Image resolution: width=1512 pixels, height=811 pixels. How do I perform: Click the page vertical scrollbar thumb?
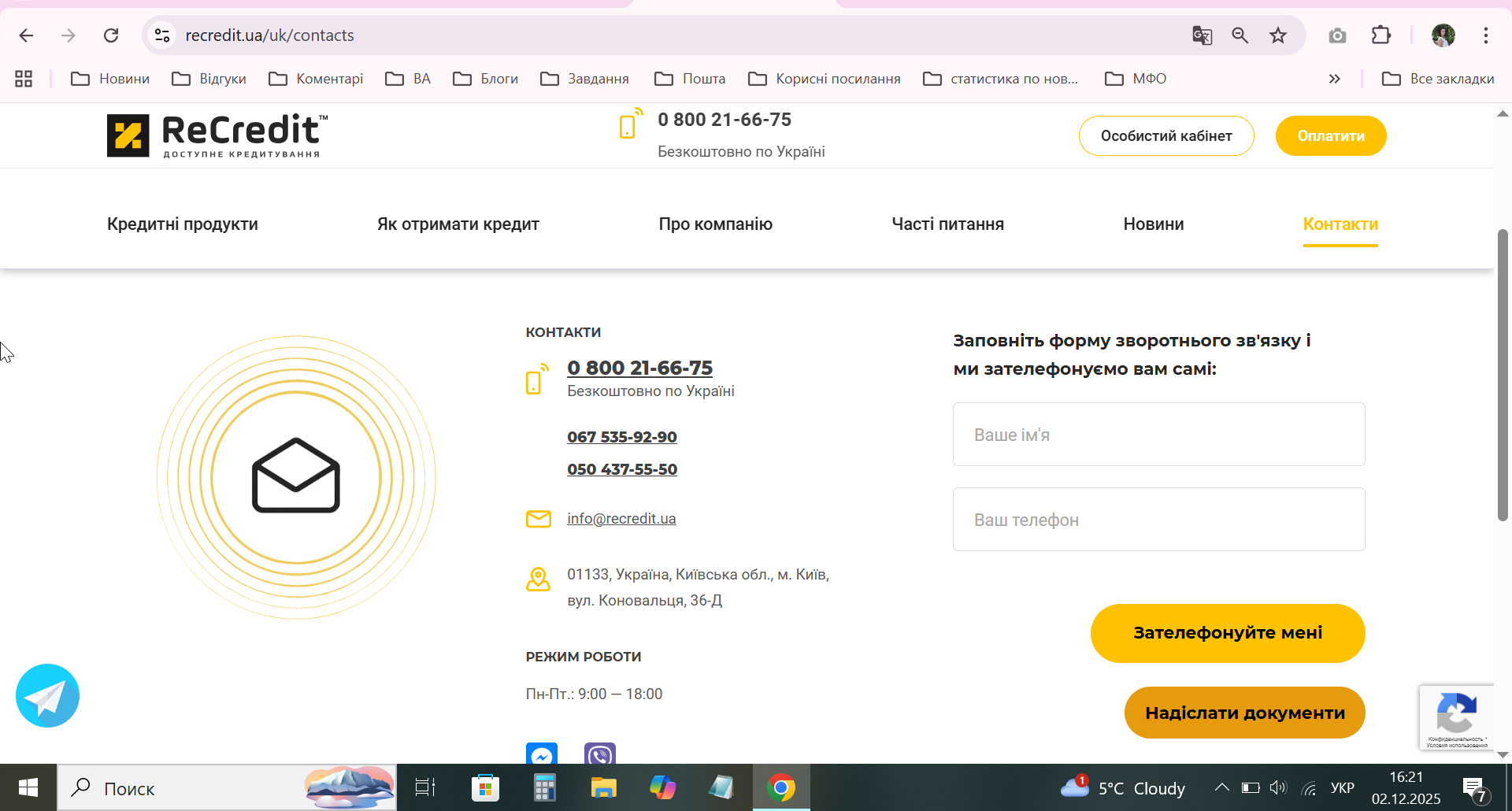point(1503,375)
